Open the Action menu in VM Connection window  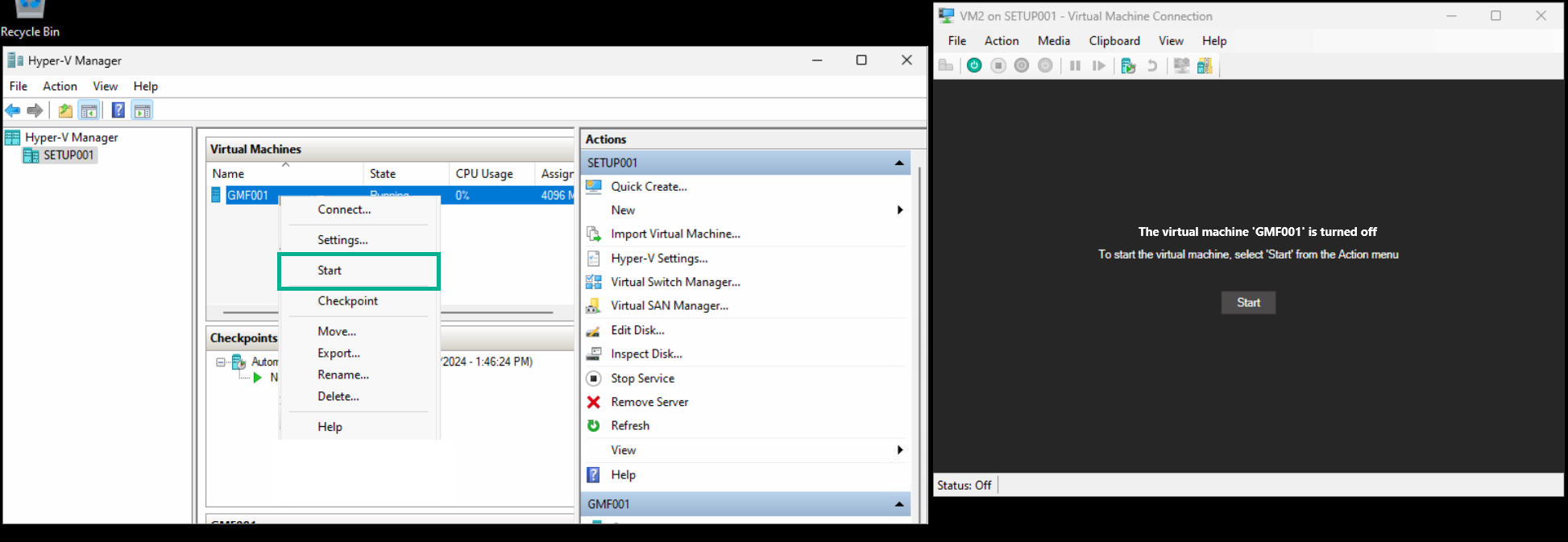[1002, 41]
